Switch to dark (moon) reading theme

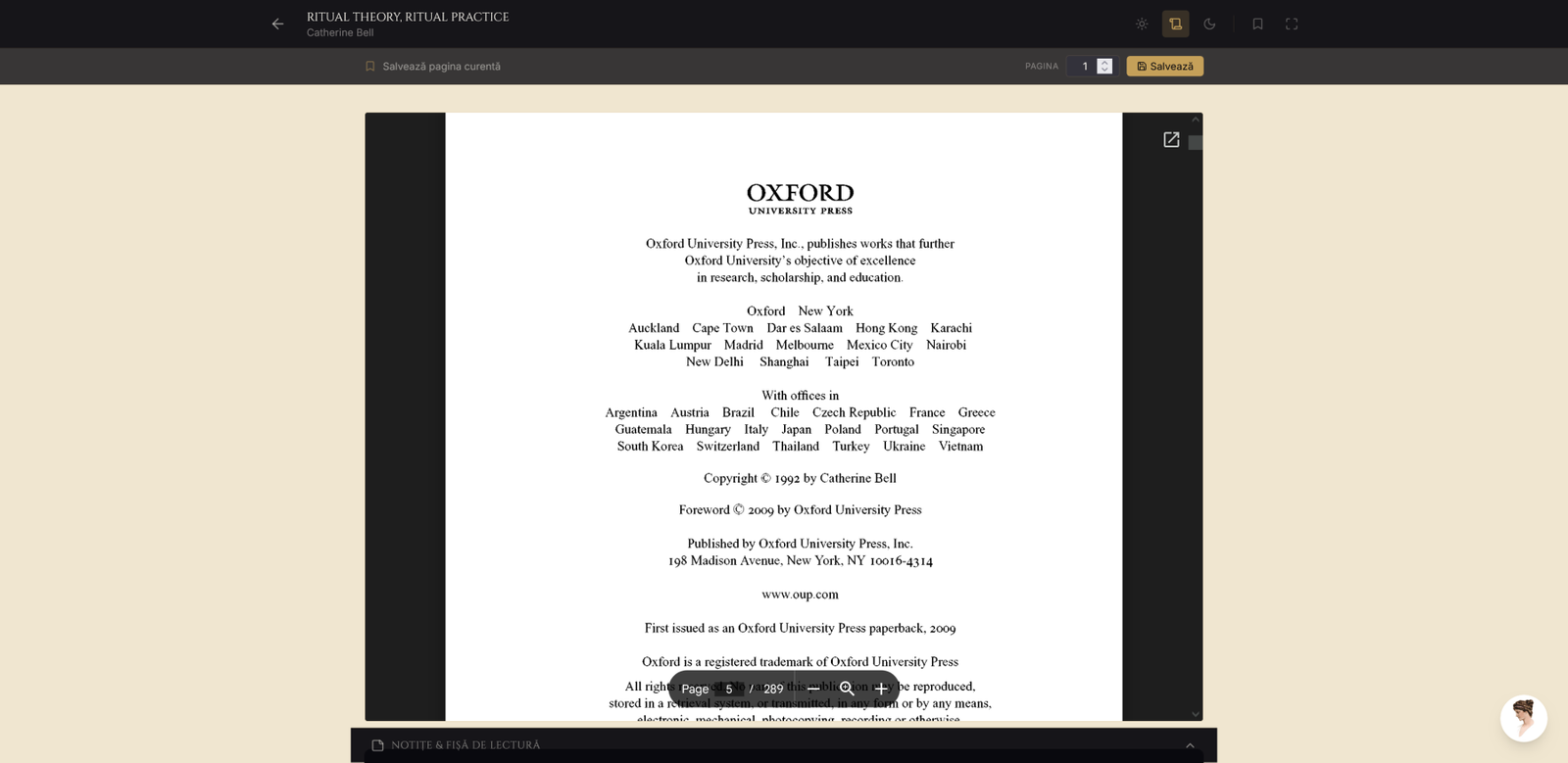1209,24
